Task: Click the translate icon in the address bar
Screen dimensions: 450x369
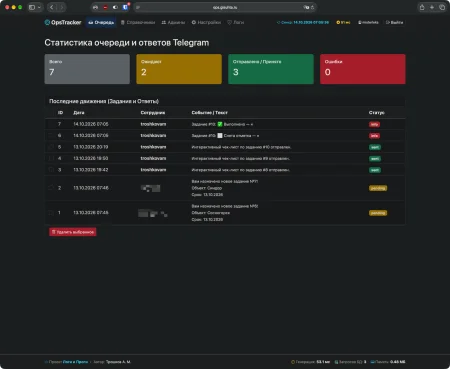Action: (306, 7)
